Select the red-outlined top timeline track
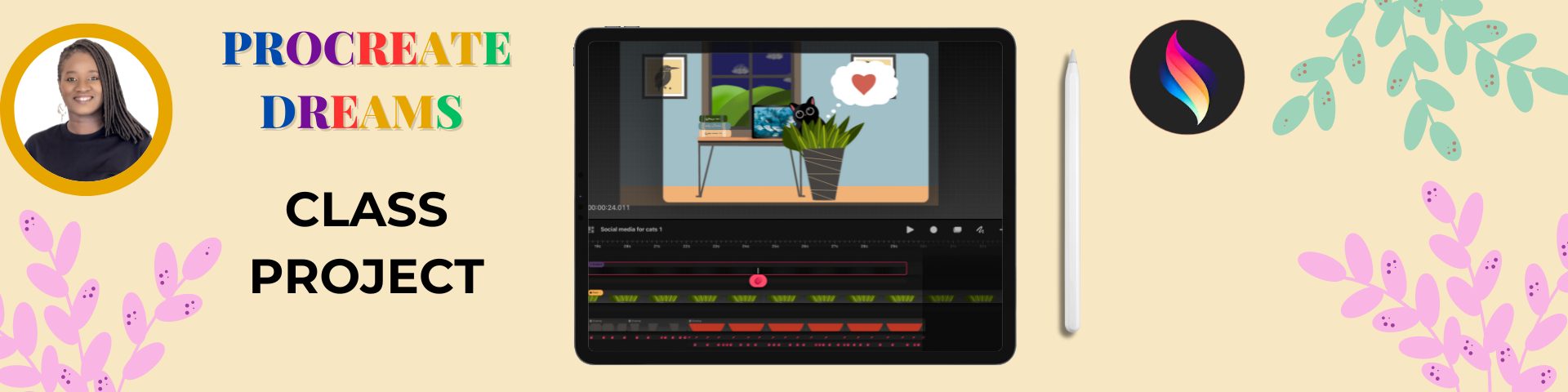The image size is (1568, 392). (747, 269)
